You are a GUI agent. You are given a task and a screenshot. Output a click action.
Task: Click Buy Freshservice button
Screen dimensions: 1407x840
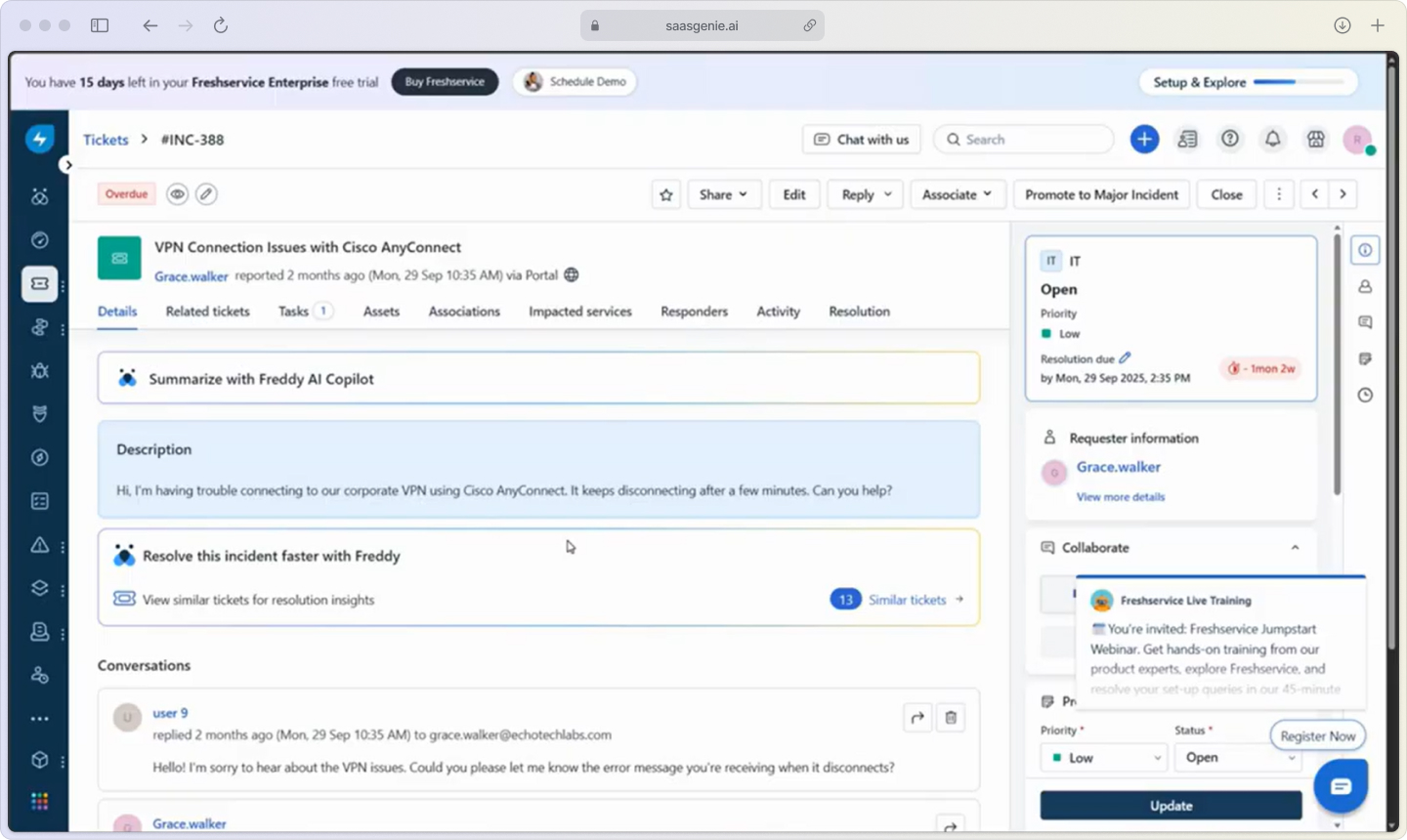tap(445, 82)
